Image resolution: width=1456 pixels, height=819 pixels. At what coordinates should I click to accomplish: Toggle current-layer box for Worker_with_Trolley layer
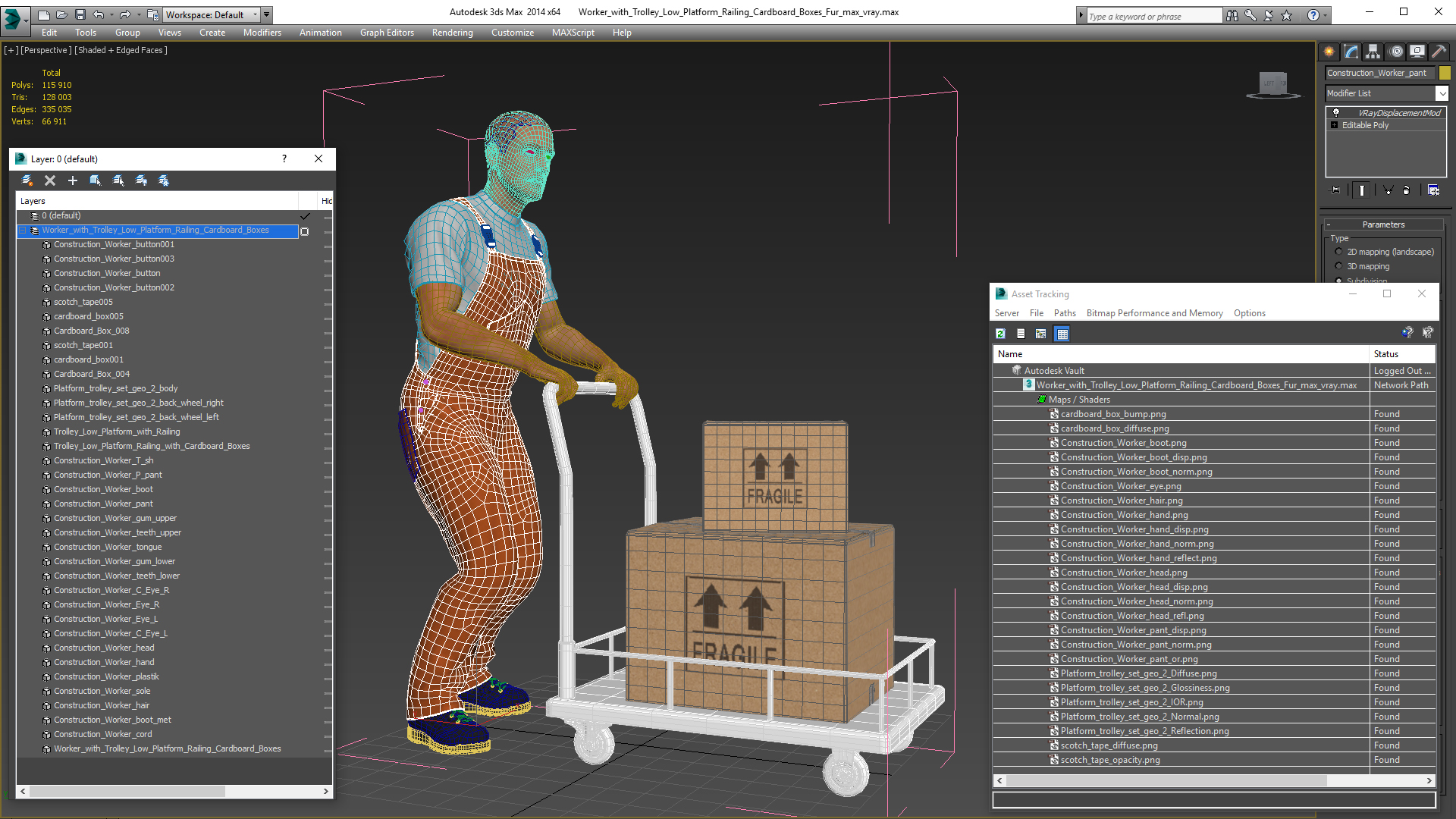(x=305, y=231)
